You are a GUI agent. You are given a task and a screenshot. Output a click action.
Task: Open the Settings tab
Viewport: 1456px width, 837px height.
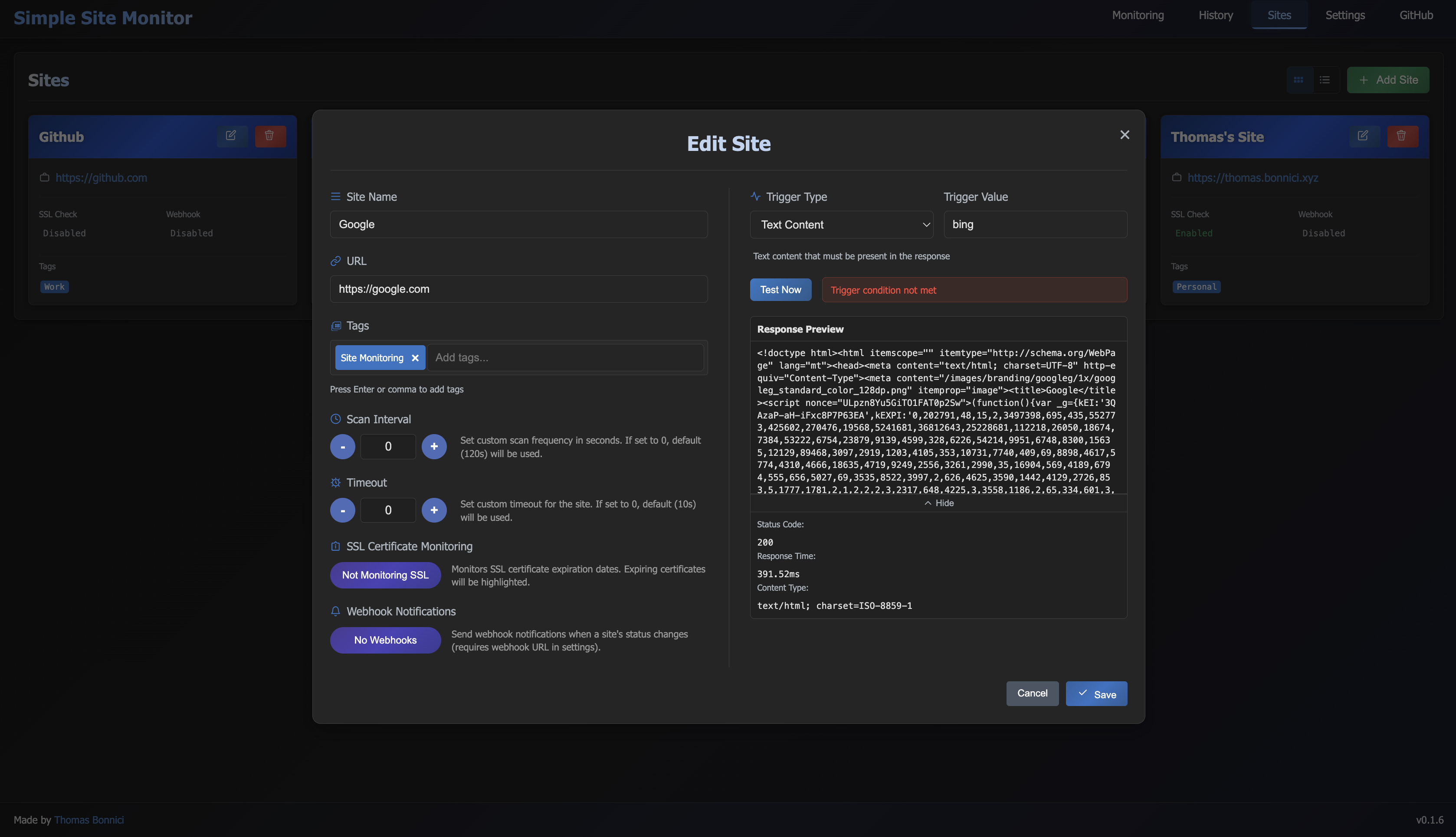click(1345, 16)
